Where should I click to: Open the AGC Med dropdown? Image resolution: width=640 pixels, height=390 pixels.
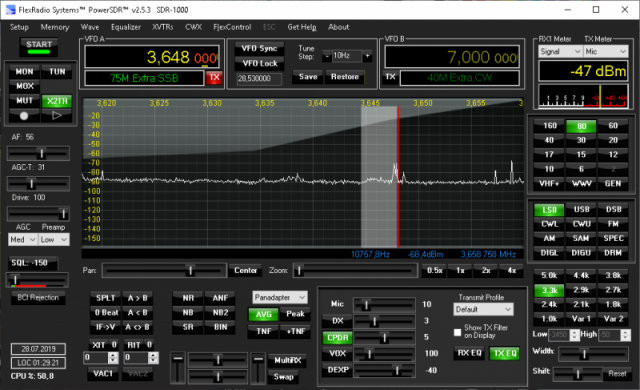[22, 239]
